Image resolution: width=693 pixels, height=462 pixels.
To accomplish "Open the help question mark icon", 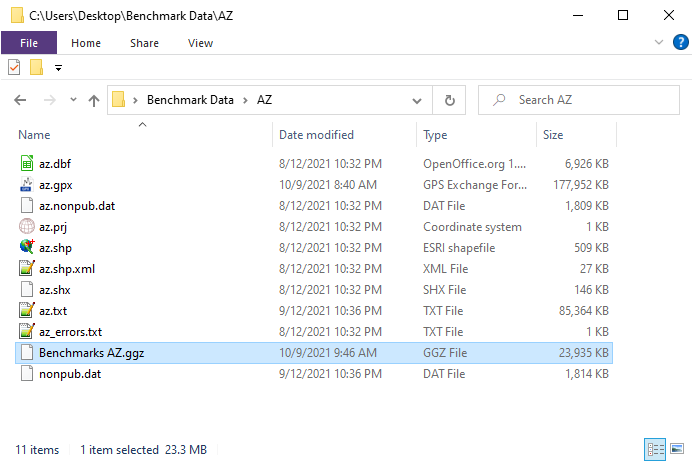I will point(681,42).
